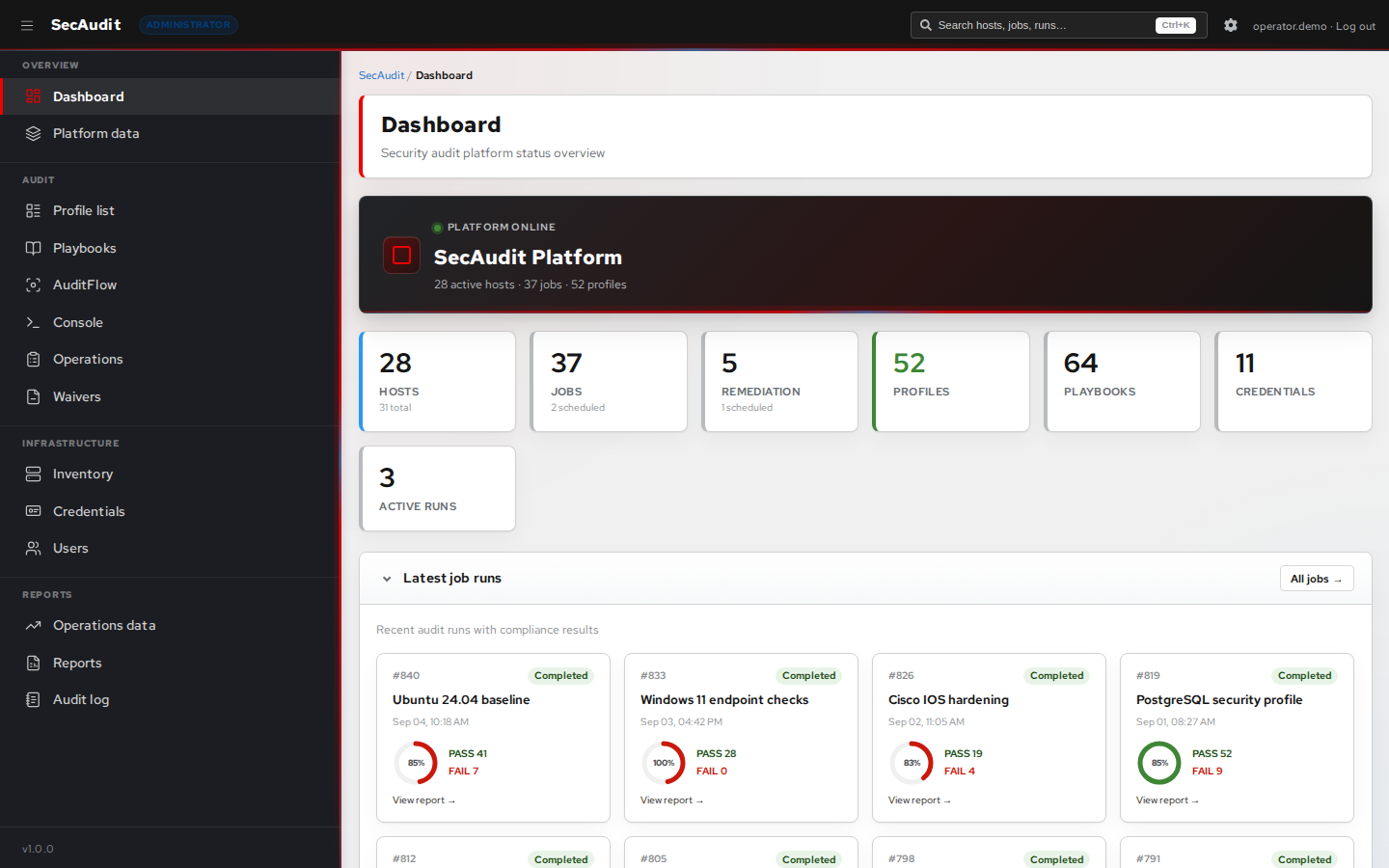Image resolution: width=1389 pixels, height=868 pixels.
Task: Click the Ctrl+K shortcut badge
Action: [1176, 25]
